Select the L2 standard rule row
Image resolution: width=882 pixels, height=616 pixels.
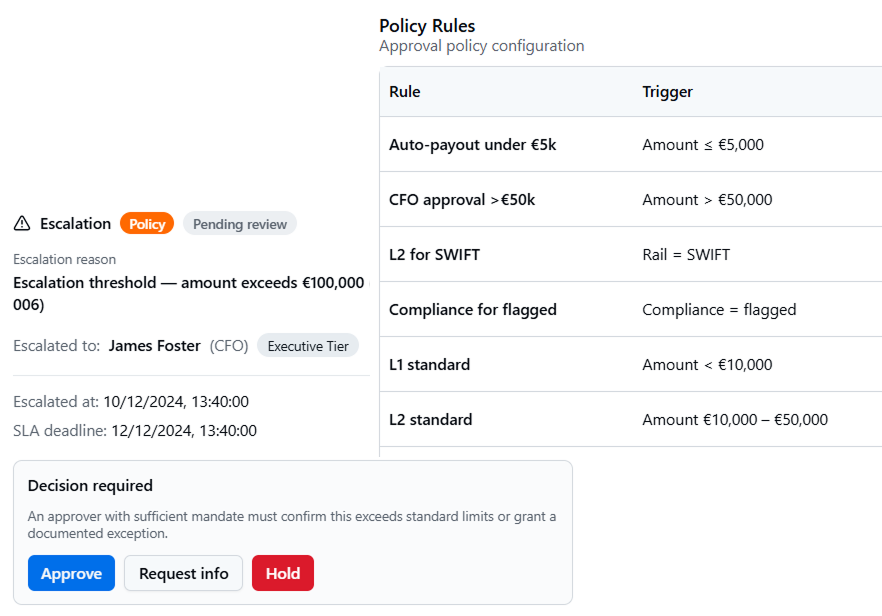tap(430, 419)
